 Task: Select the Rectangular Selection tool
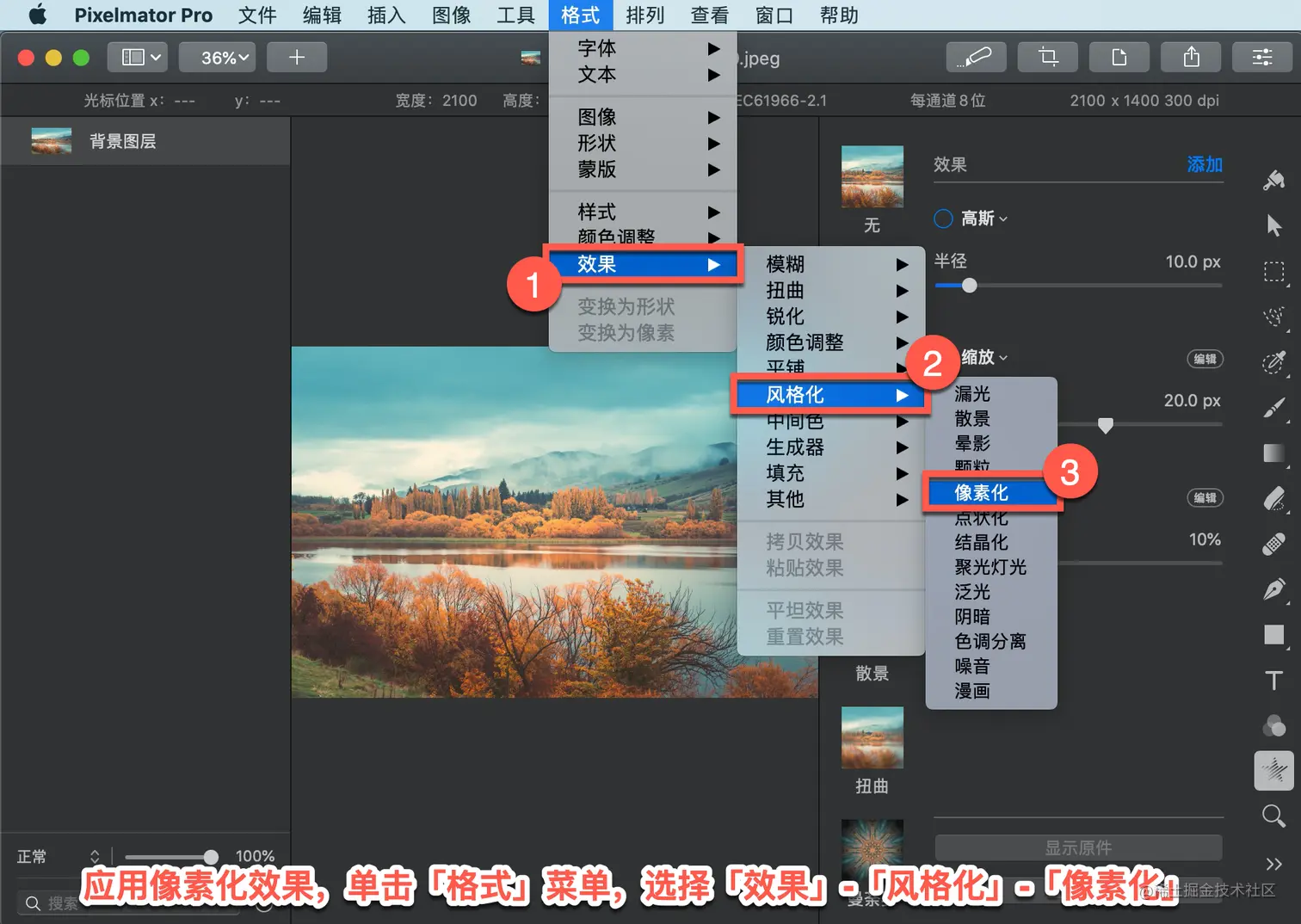pos(1274,272)
